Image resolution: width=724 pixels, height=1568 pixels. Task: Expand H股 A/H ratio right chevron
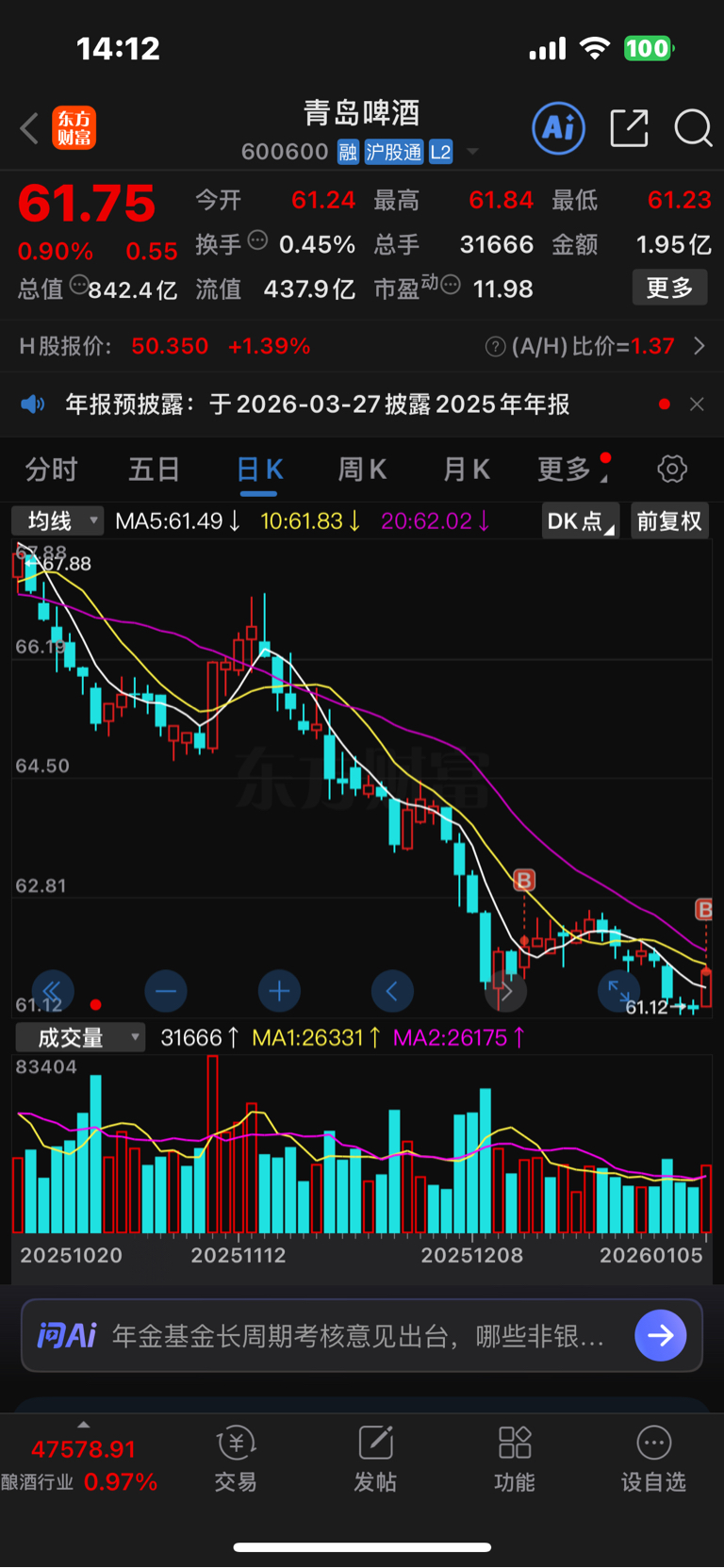click(x=699, y=347)
